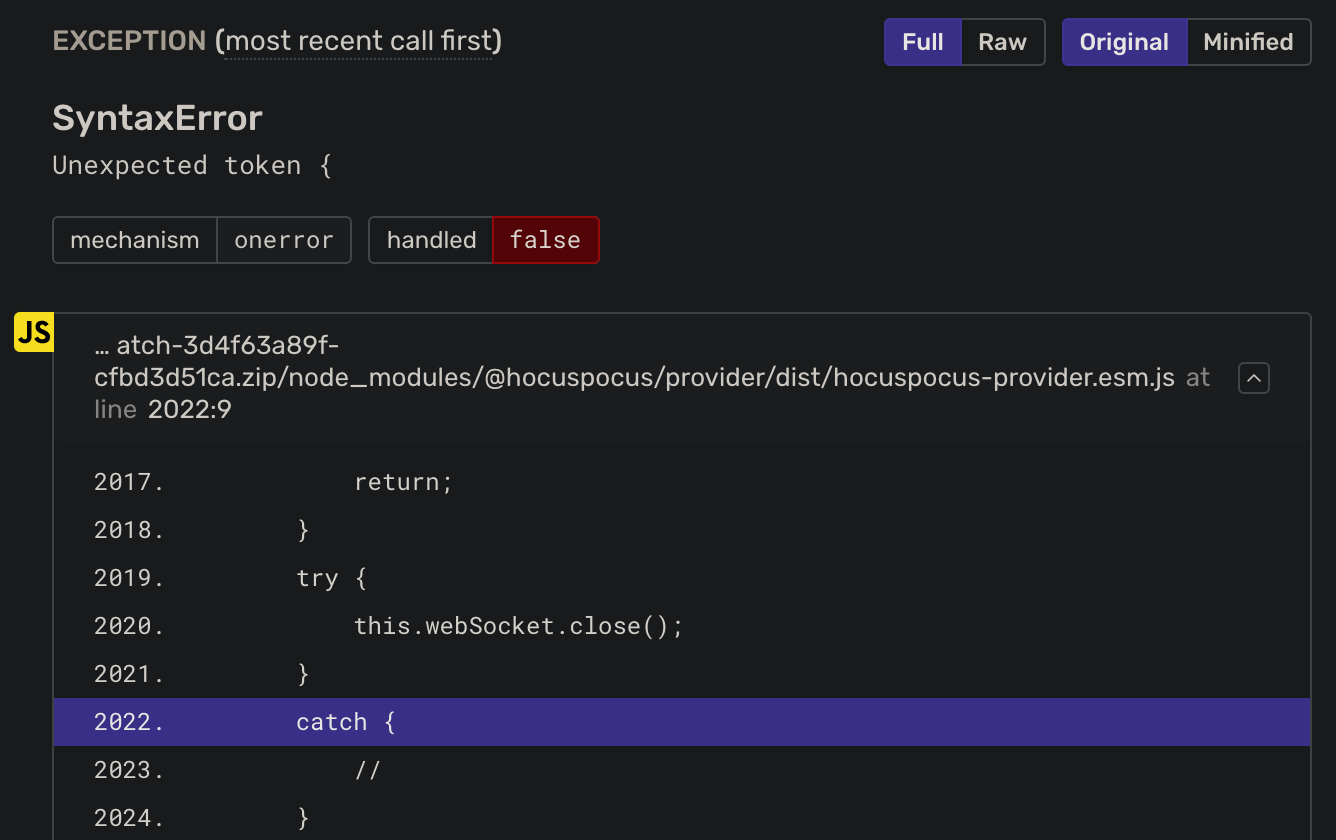
Task: Click the SyntaxError title text
Action: click(x=157, y=118)
